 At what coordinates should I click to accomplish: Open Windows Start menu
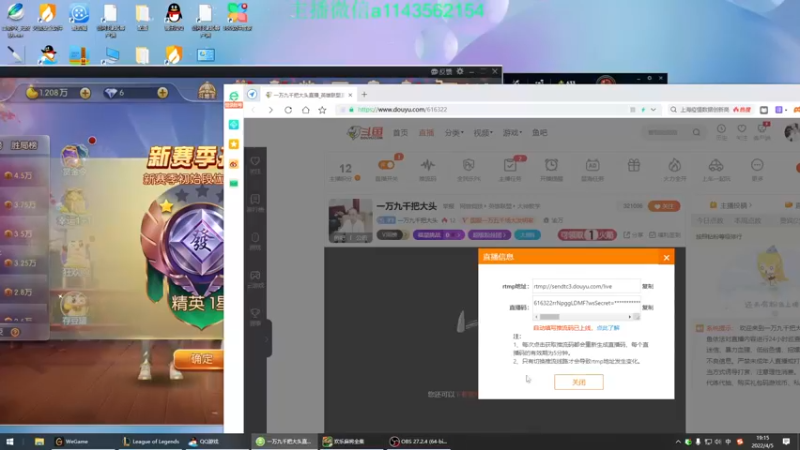tap(10, 441)
